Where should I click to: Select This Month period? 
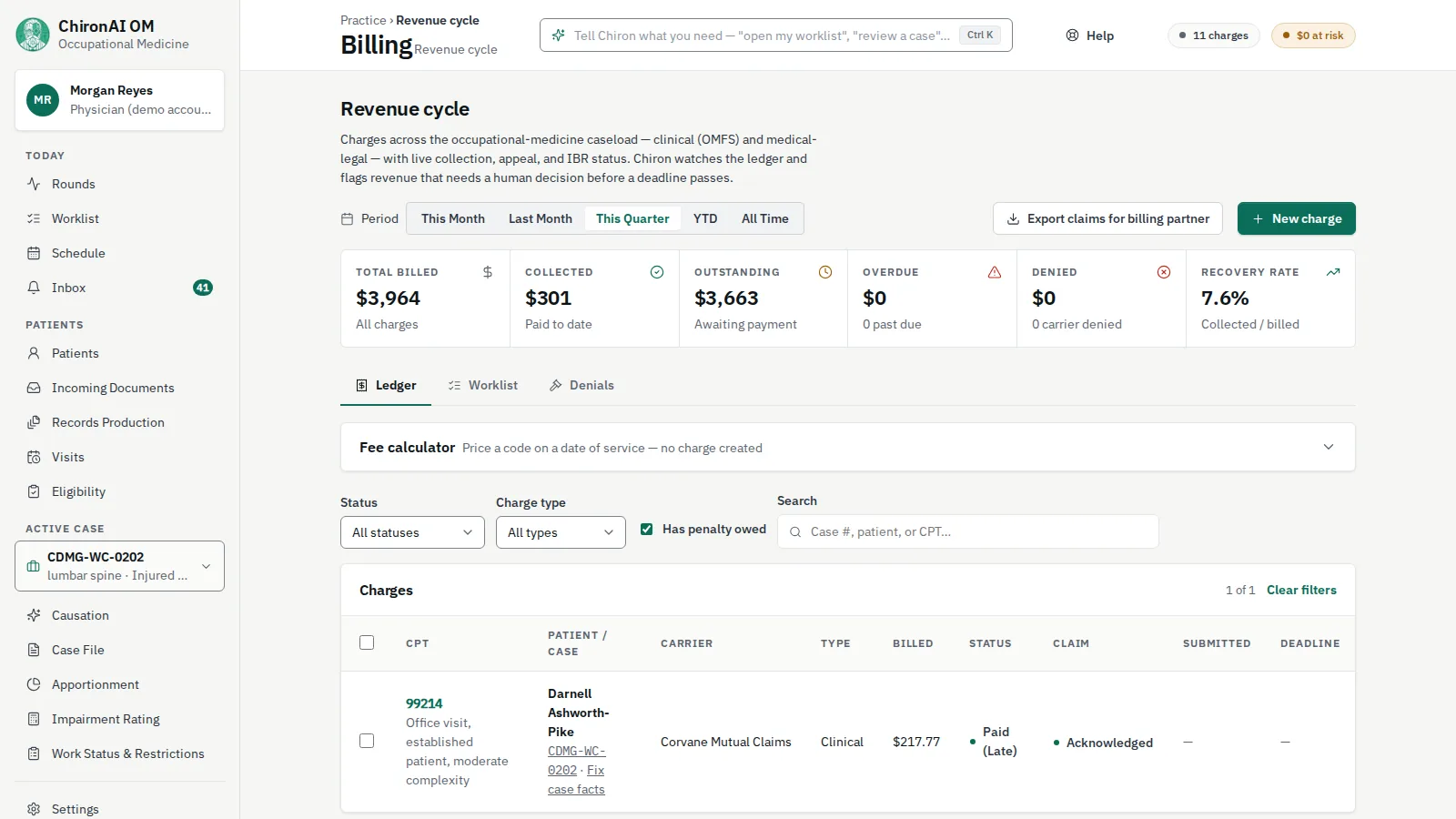(453, 218)
